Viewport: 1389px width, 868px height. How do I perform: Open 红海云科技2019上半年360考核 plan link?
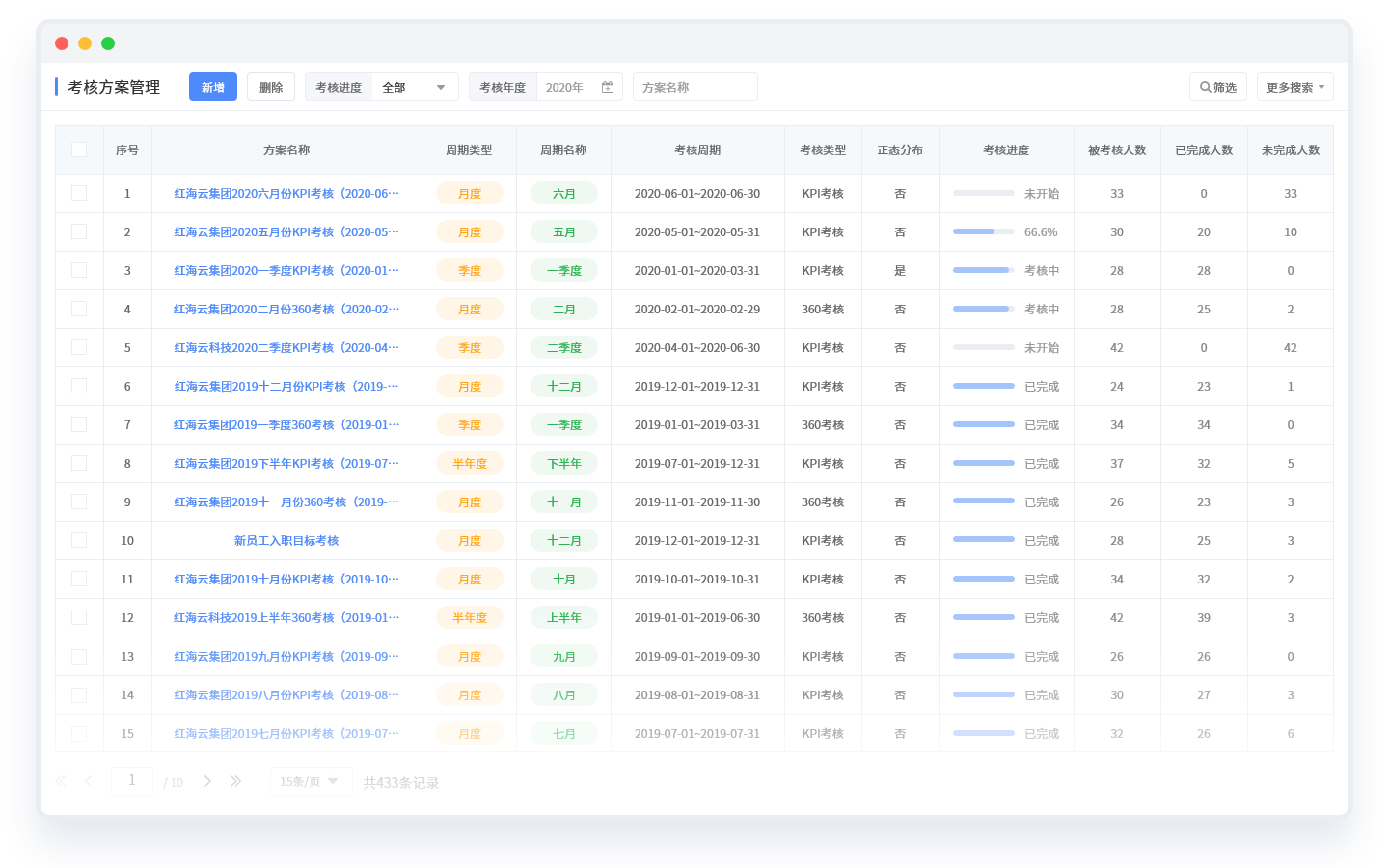click(x=286, y=617)
